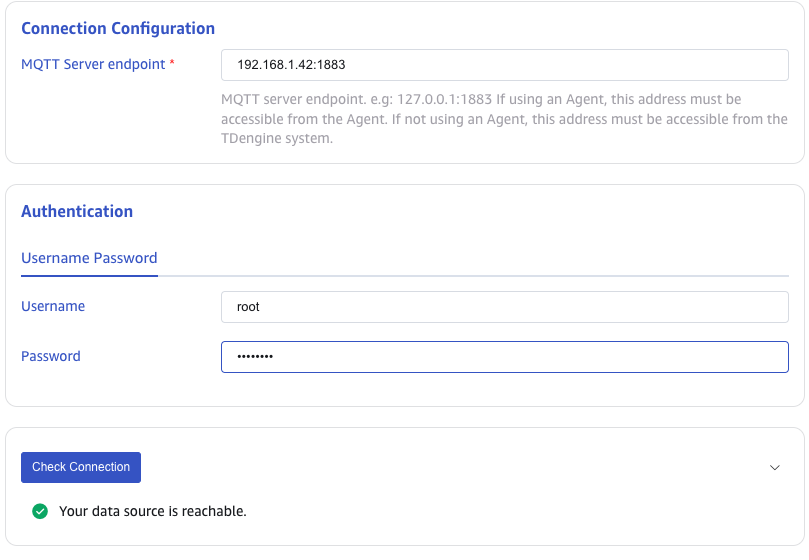Click the red required asterisk marker

(x=172, y=64)
